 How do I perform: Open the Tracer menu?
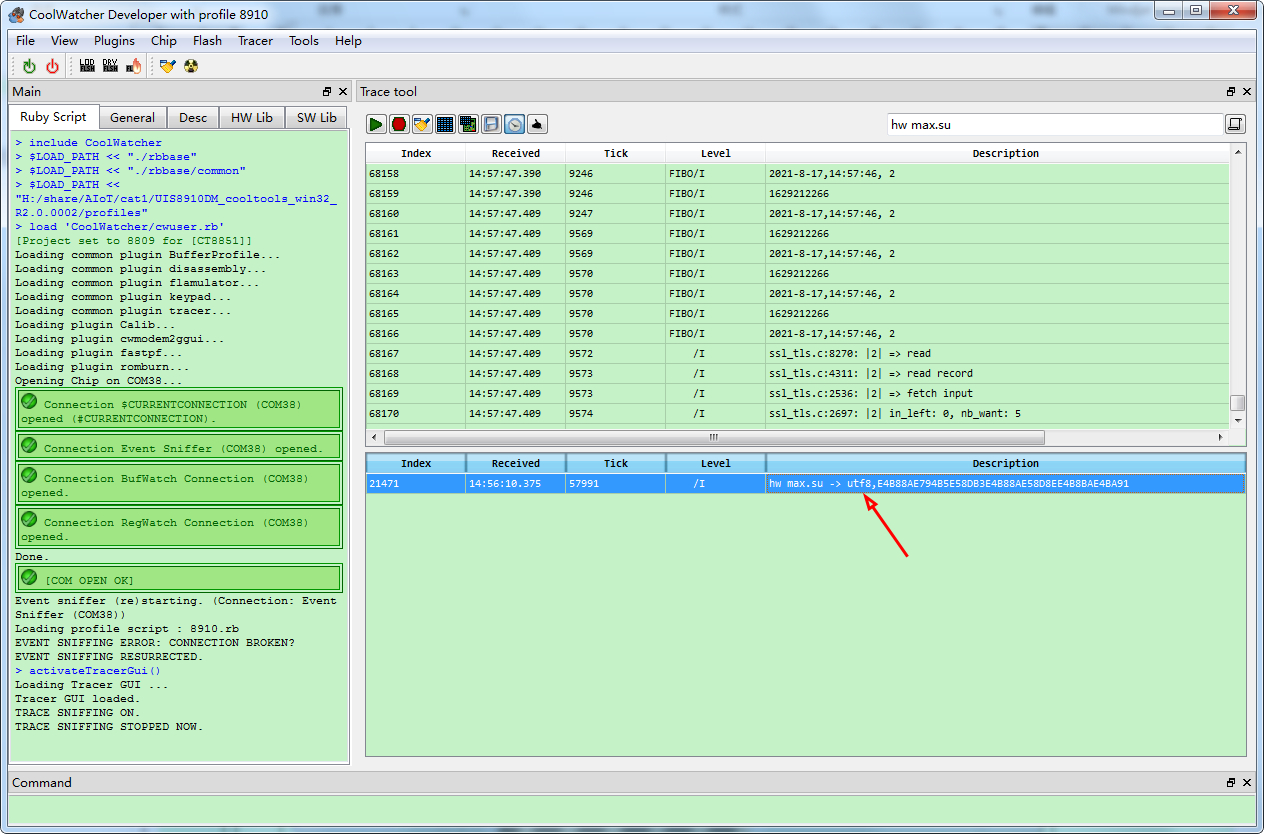[x=255, y=41]
